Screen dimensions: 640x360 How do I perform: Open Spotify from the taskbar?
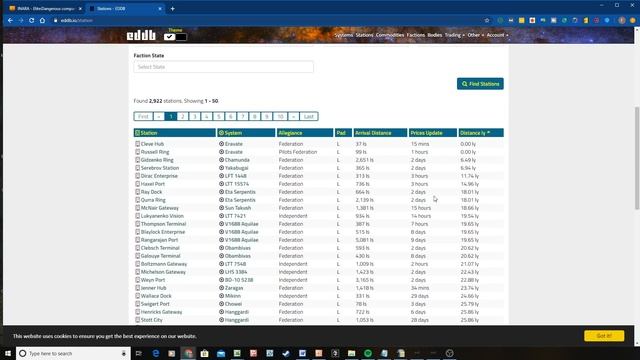(x=368, y=353)
